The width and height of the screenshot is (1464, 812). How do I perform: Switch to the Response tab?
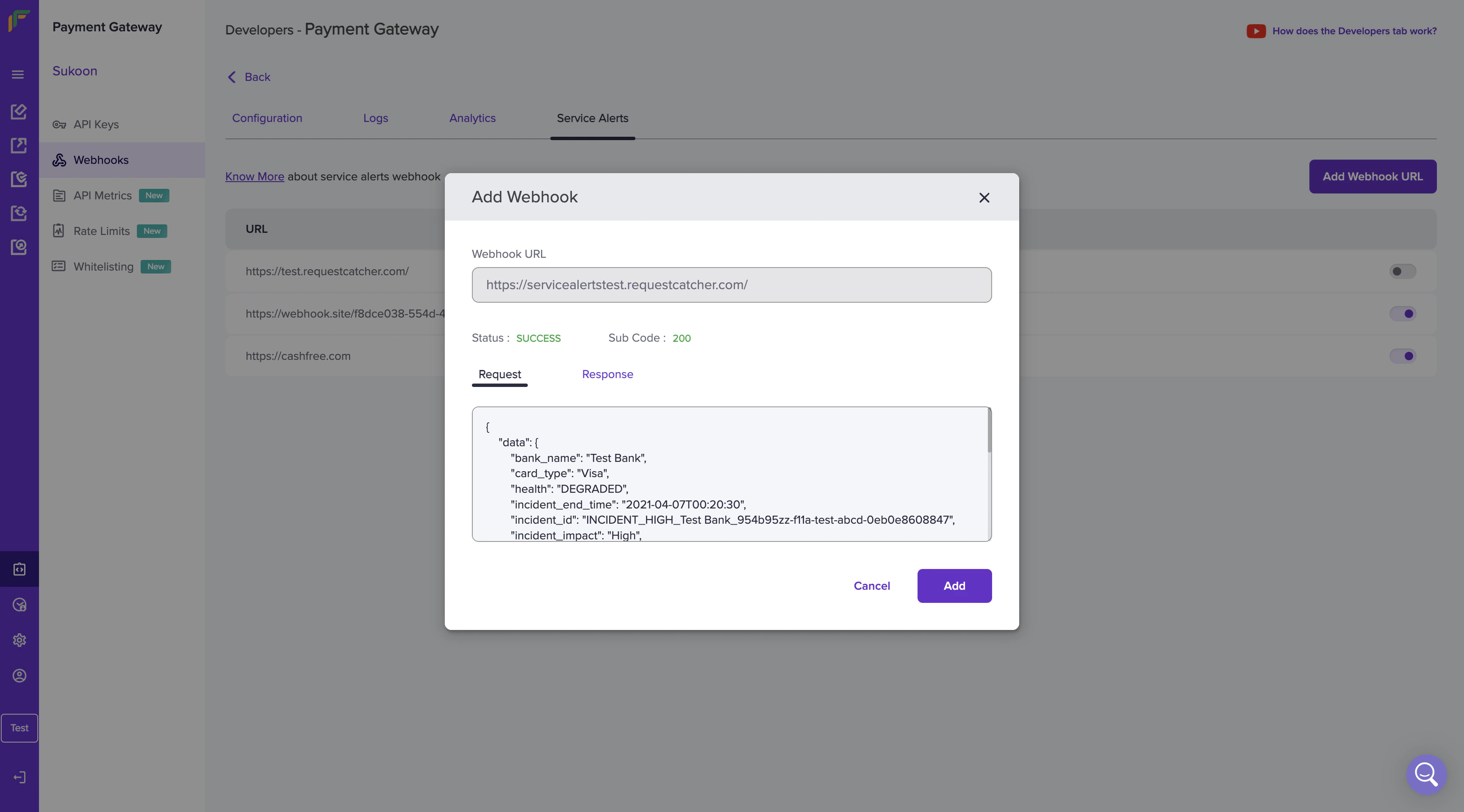click(x=607, y=374)
